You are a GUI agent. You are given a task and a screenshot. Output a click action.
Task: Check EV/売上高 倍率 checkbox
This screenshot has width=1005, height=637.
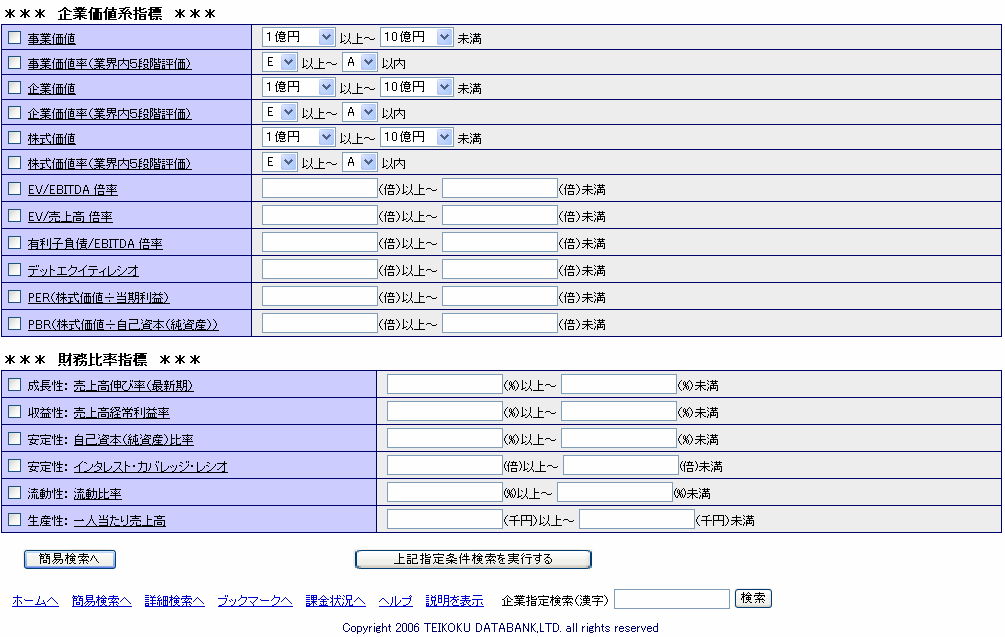[14, 216]
